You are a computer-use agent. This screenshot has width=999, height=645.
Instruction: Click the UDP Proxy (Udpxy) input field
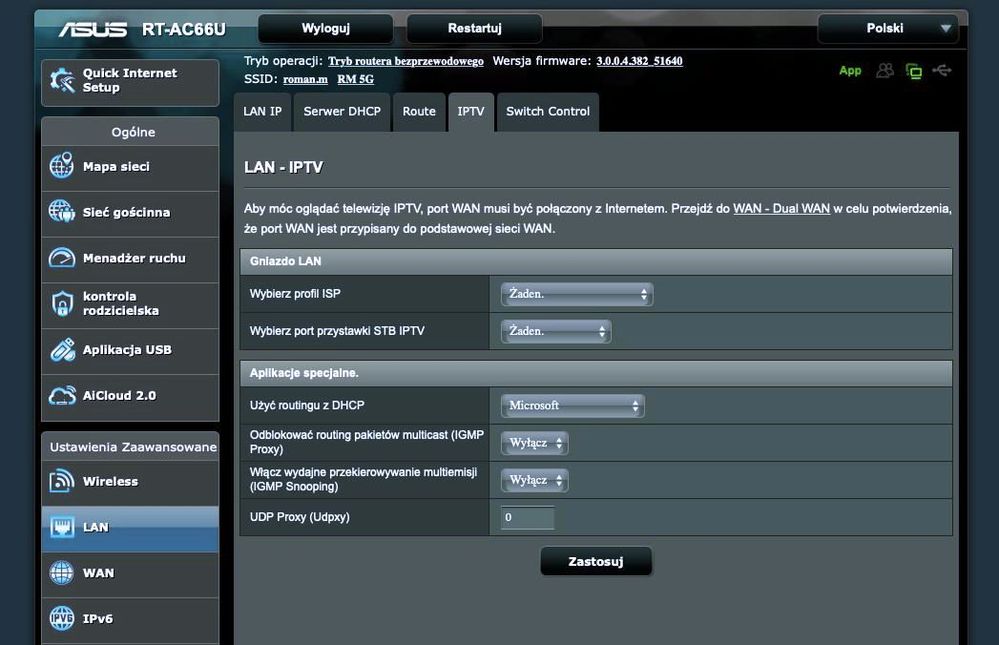[x=528, y=518]
